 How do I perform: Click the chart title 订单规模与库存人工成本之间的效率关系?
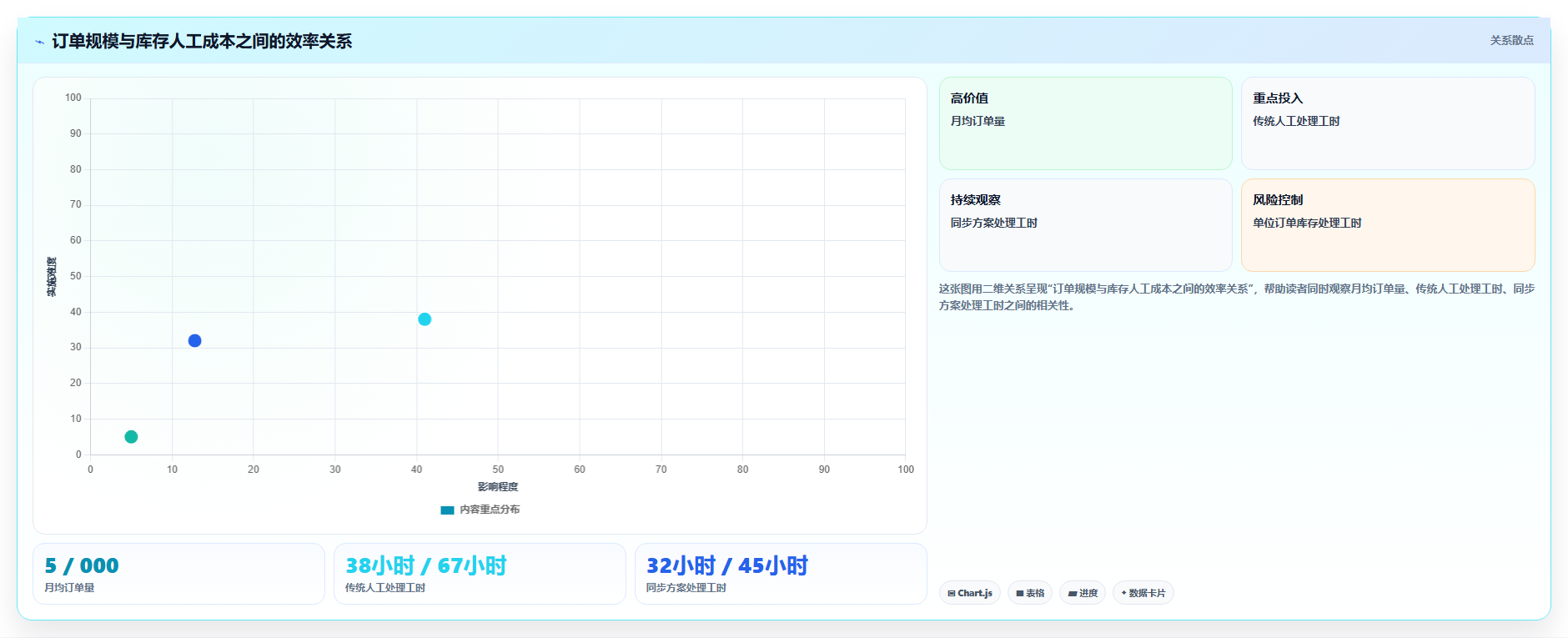pyautogui.click(x=202, y=41)
